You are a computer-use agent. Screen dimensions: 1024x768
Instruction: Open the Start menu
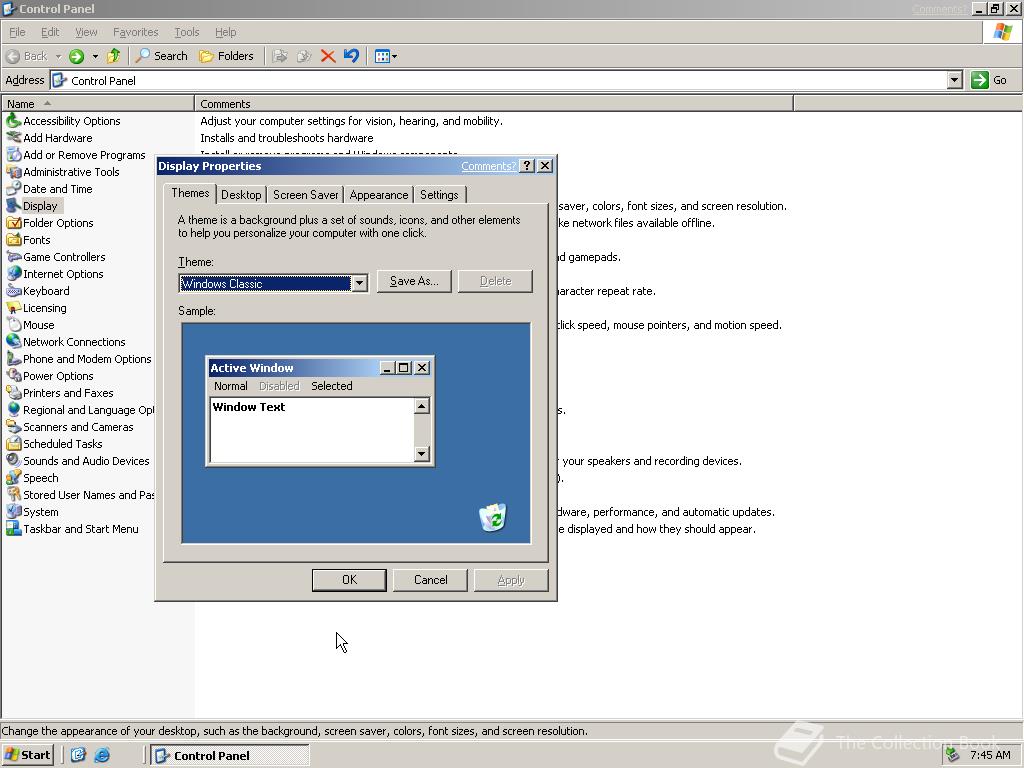28,755
